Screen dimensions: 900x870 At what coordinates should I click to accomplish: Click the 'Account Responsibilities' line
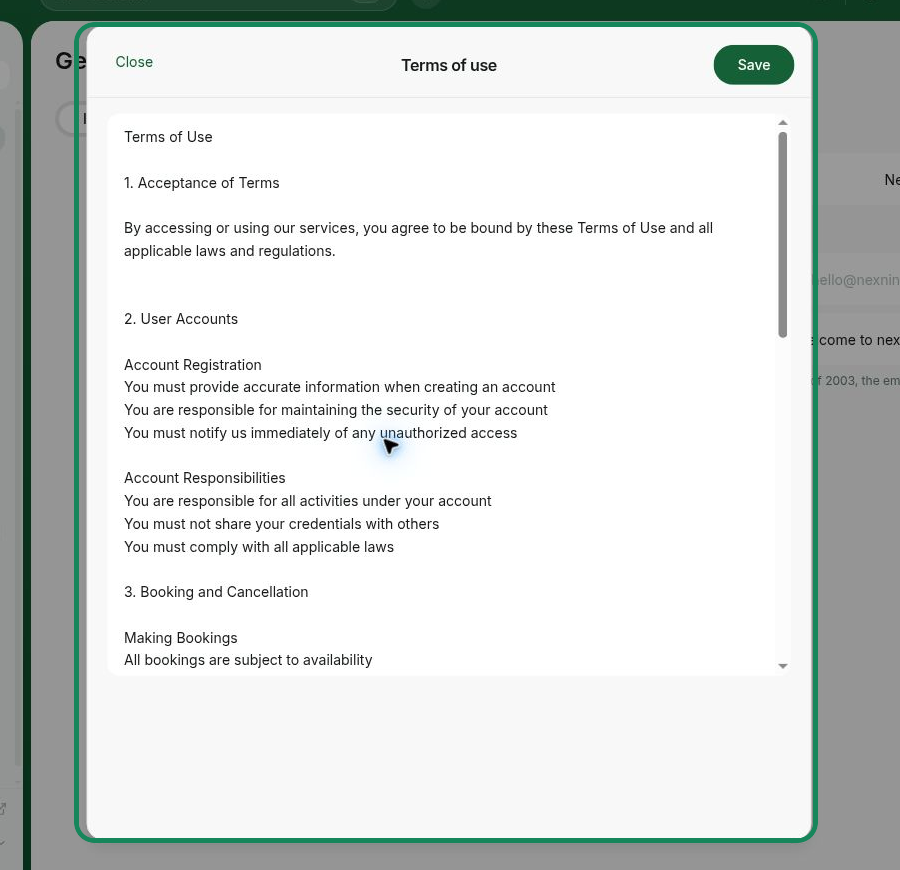(204, 478)
